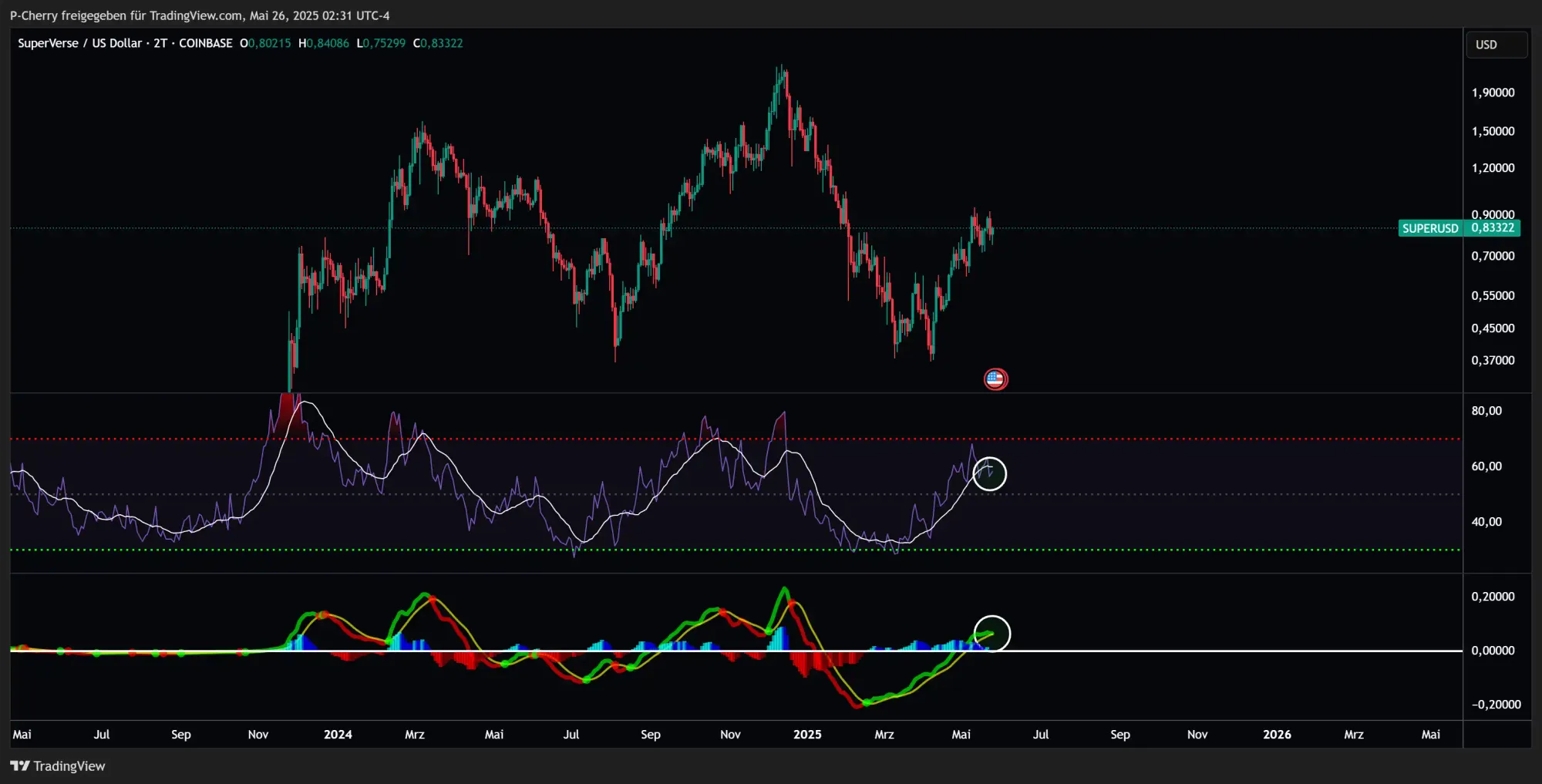
Task: Click the MACD -0,20000 scale label
Action: point(1496,705)
